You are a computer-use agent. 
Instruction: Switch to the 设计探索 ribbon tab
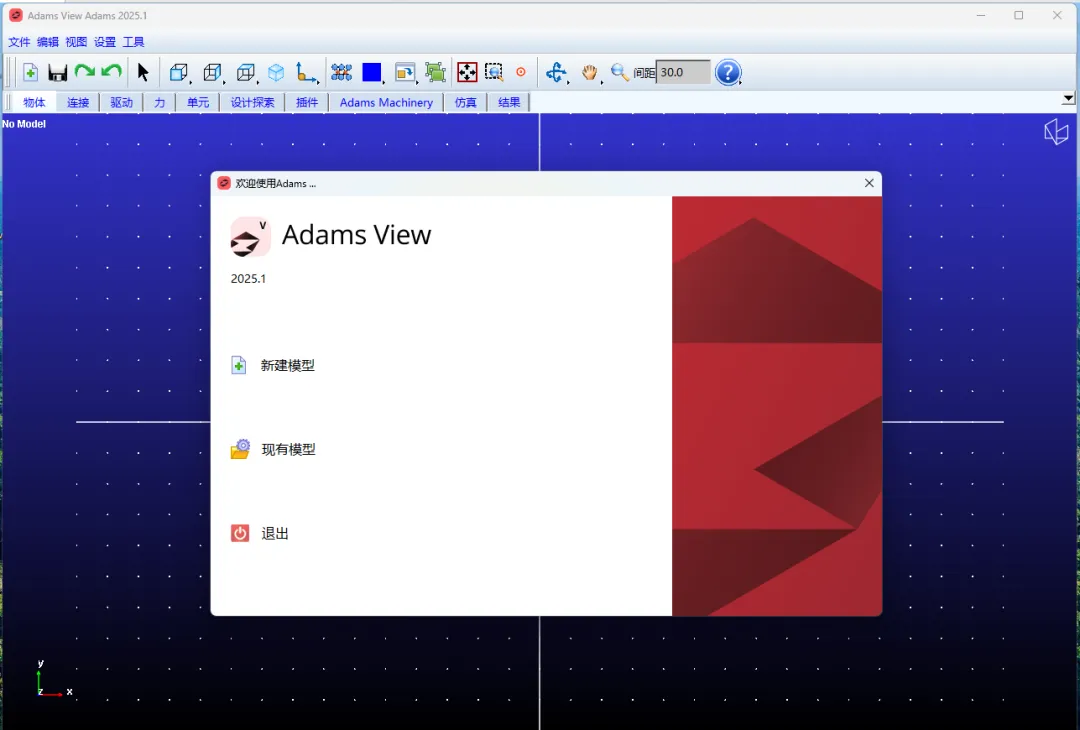(252, 103)
